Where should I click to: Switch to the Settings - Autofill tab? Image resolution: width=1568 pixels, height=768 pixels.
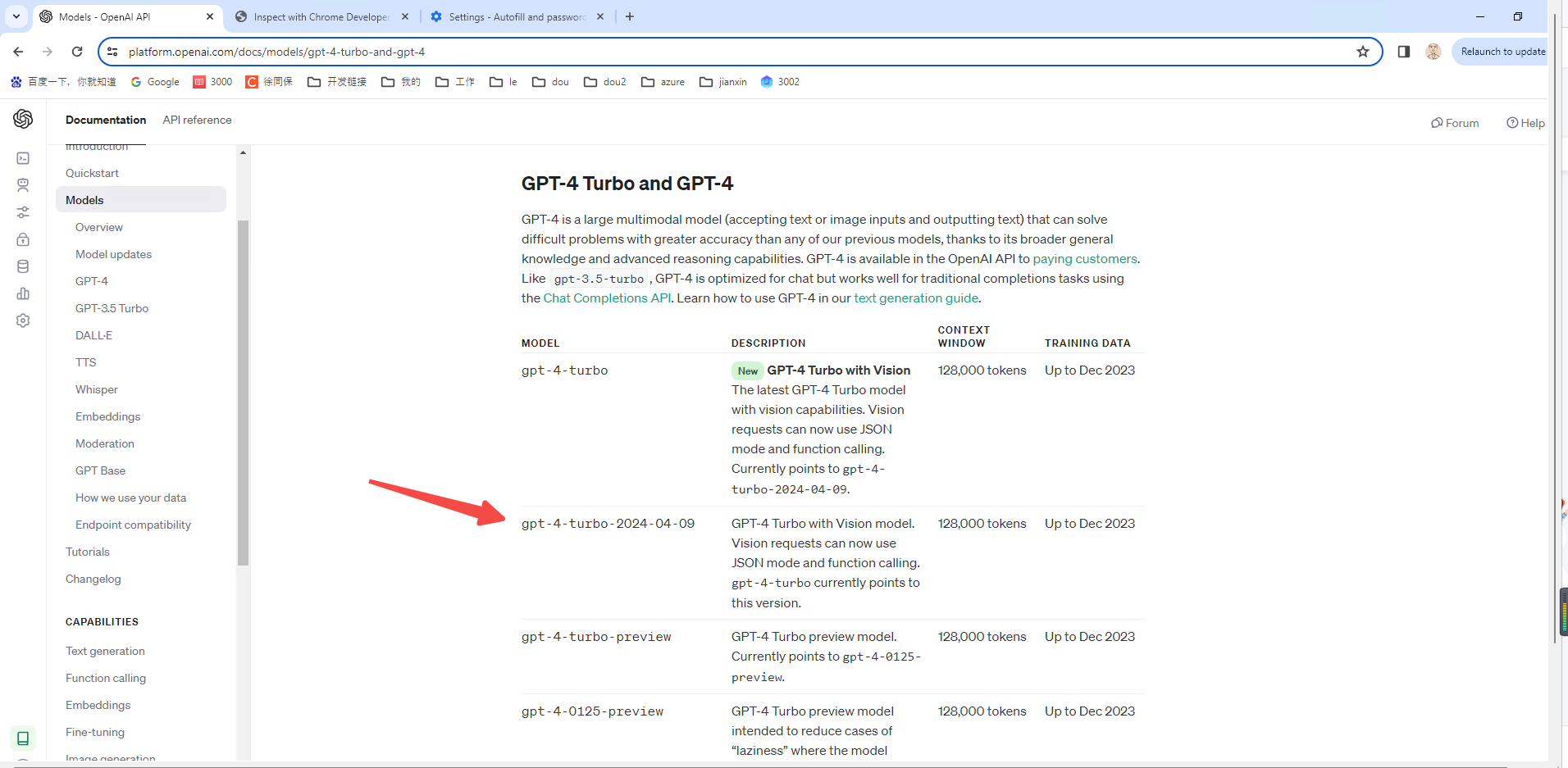tap(517, 16)
